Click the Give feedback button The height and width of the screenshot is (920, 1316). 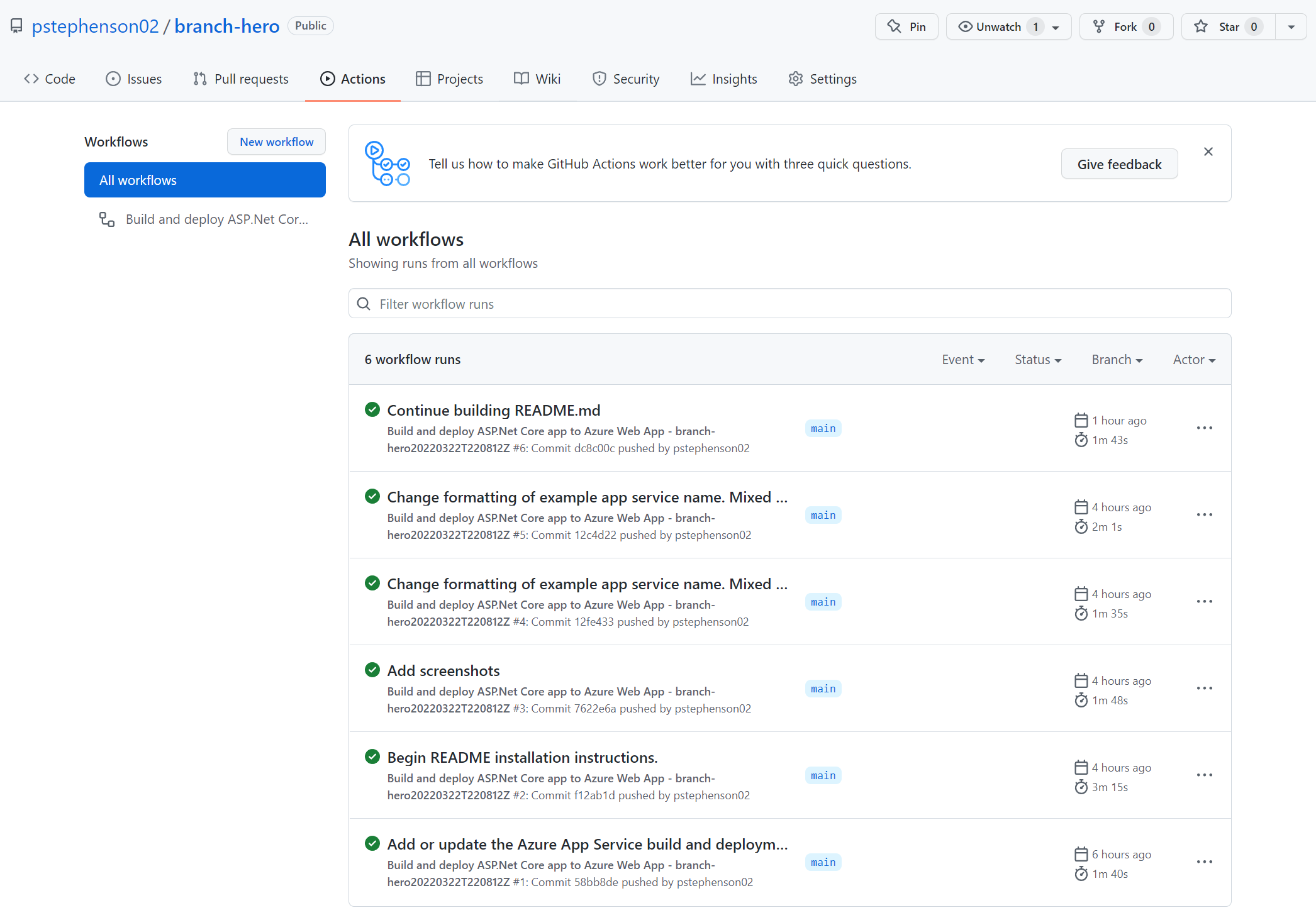point(1118,164)
